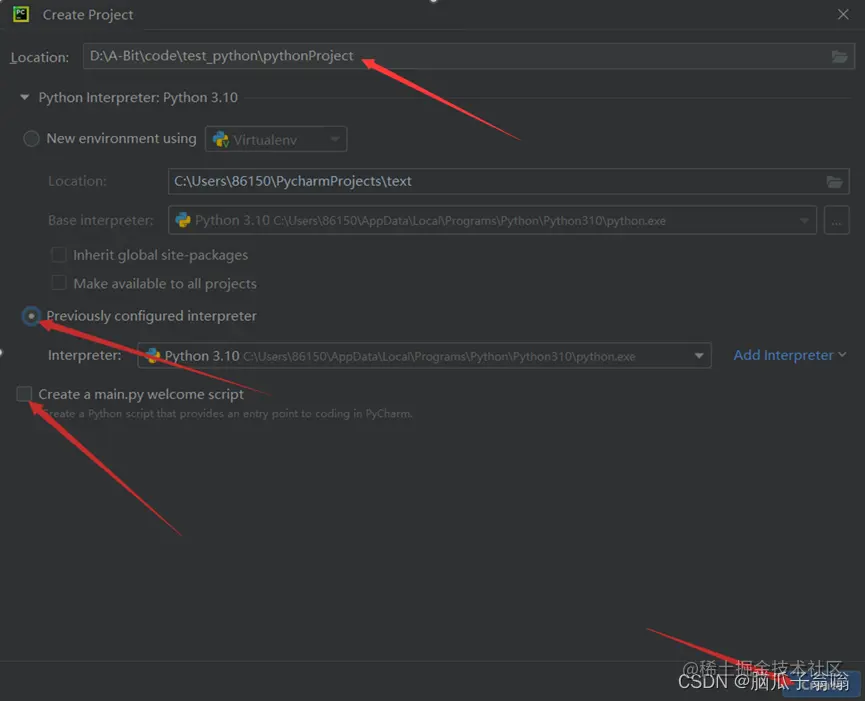The image size is (865, 701).
Task: Click the environment Location path field
Action: click(508, 181)
